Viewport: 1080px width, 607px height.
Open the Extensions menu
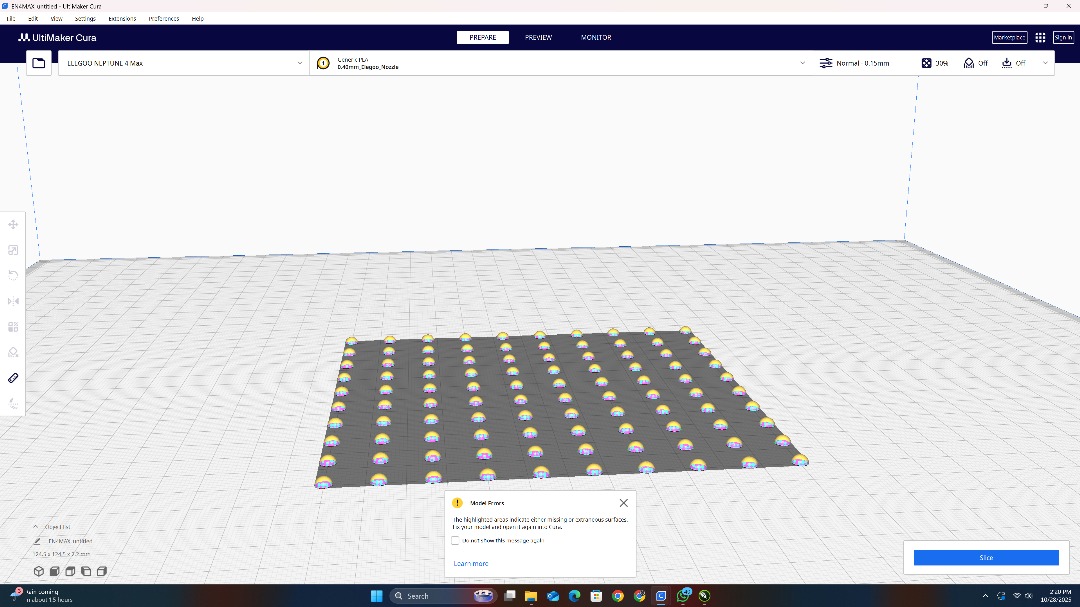pyautogui.click(x=121, y=18)
